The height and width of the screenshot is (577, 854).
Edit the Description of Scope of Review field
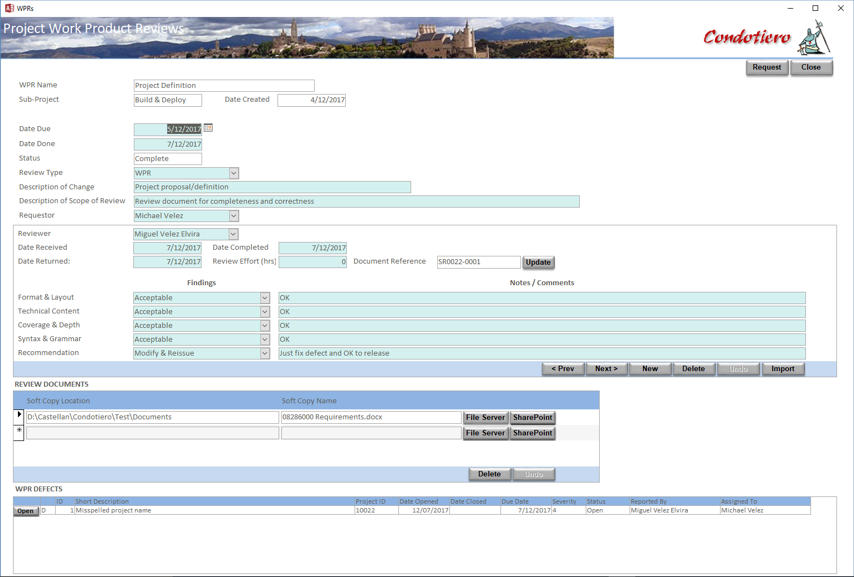(x=357, y=202)
